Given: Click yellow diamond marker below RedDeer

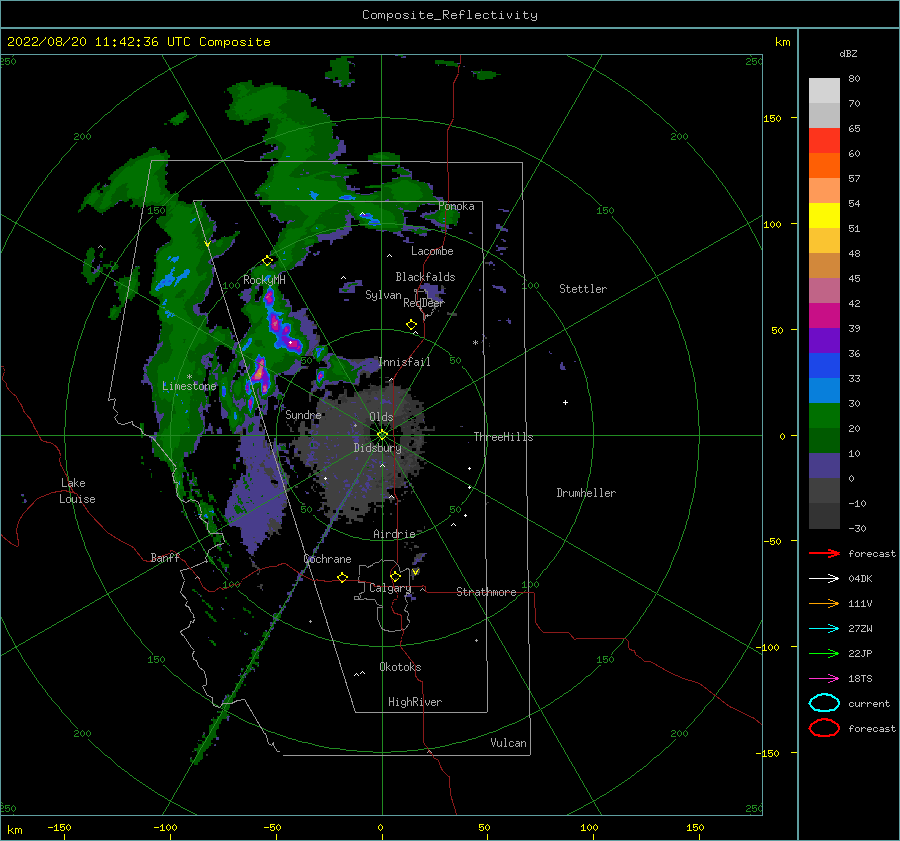Looking at the screenshot, I should pyautogui.click(x=412, y=325).
